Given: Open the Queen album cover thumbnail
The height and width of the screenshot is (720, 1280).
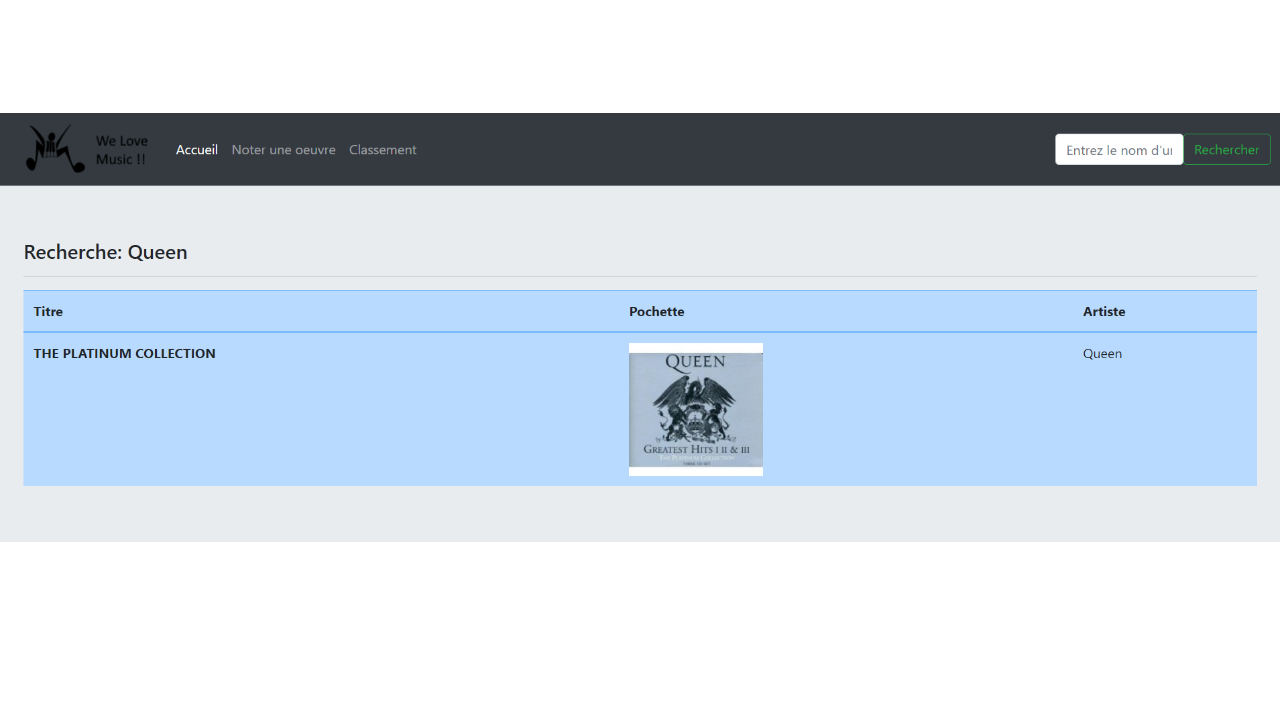Looking at the screenshot, I should coord(696,409).
